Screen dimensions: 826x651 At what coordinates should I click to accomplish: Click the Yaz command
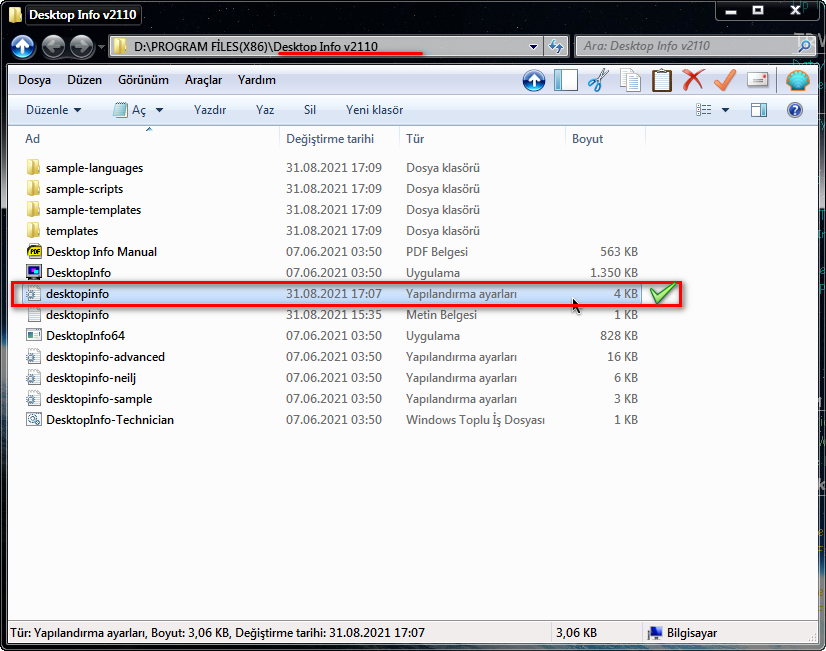click(265, 110)
